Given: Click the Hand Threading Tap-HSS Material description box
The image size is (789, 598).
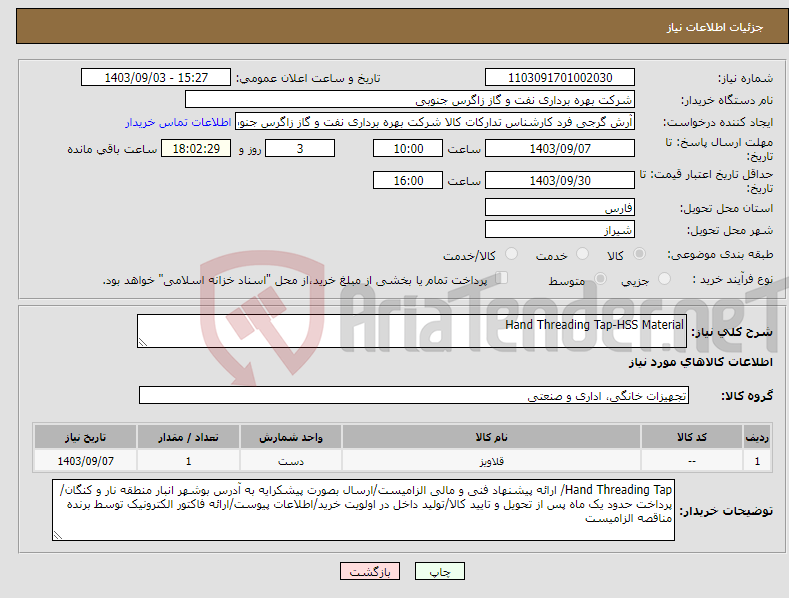Looking at the screenshot, I should pos(412,331).
